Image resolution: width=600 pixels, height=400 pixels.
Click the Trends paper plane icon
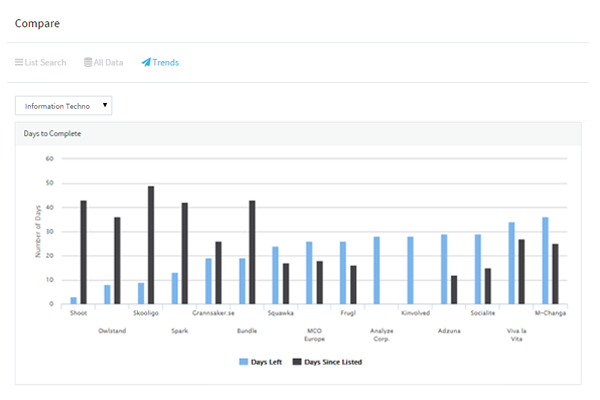coord(146,63)
